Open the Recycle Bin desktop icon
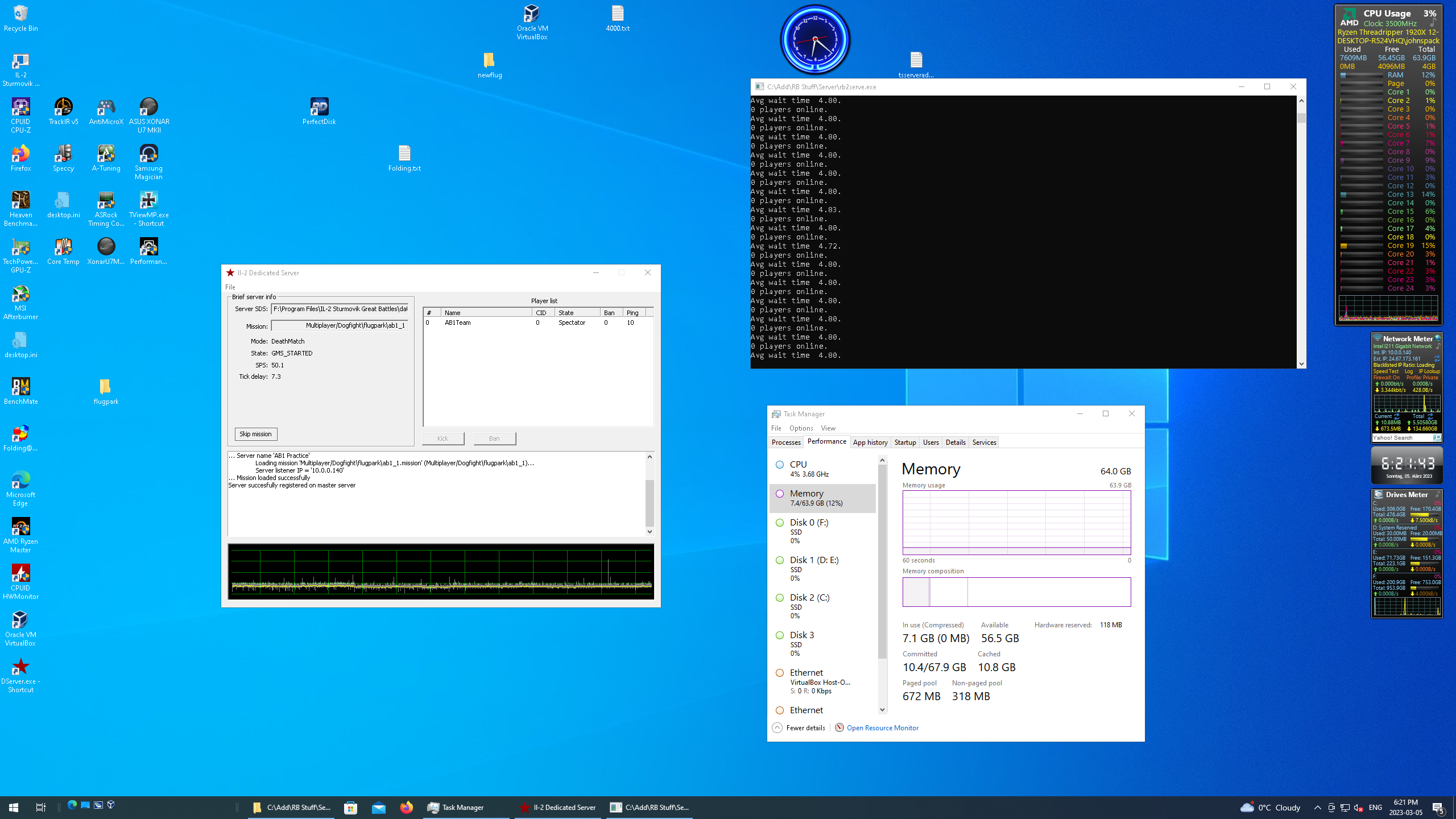Screen dimensions: 1456x819 point(20,18)
